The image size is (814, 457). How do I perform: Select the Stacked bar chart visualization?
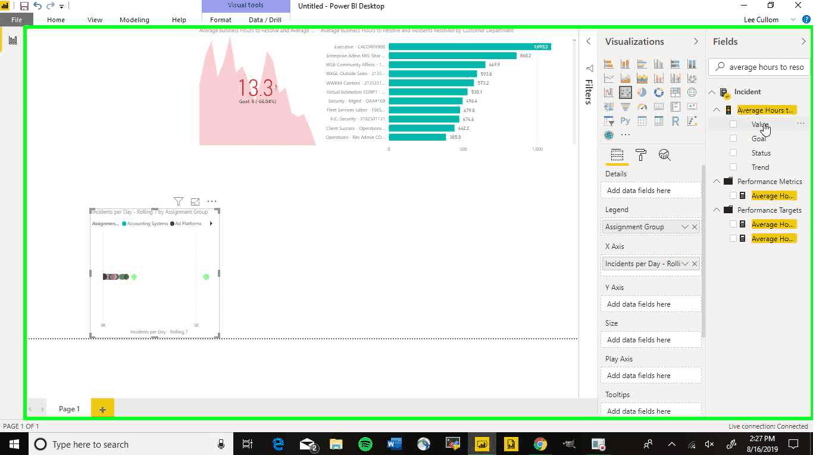608,64
